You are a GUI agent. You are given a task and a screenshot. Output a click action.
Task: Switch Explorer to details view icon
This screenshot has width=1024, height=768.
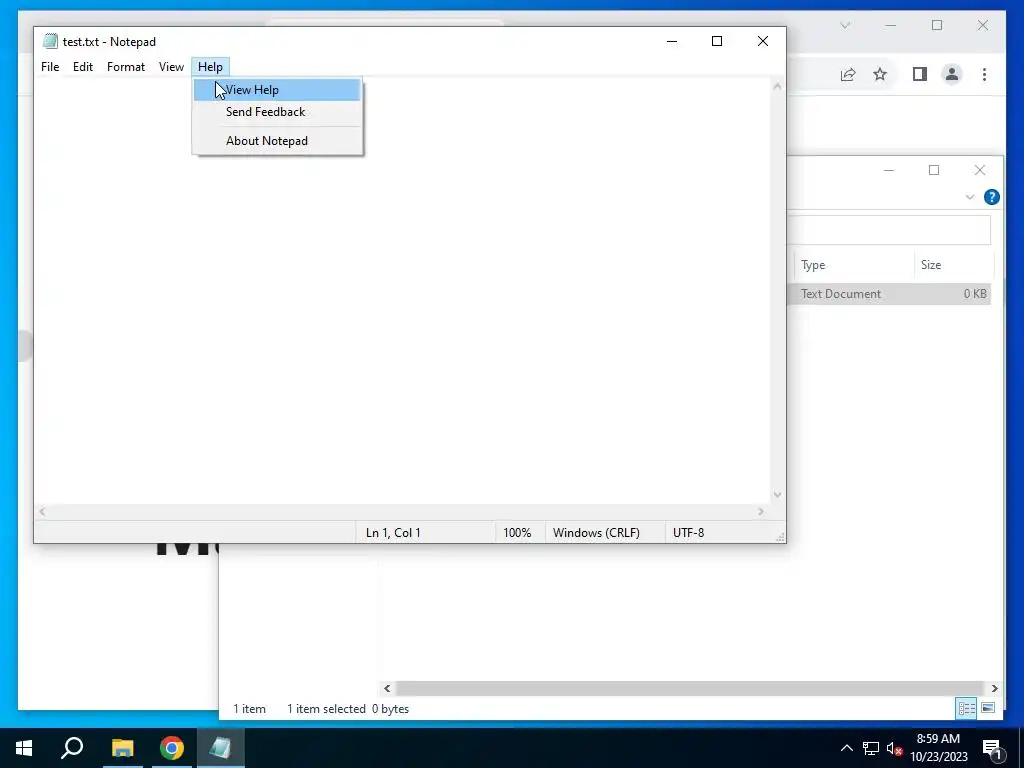coord(967,708)
